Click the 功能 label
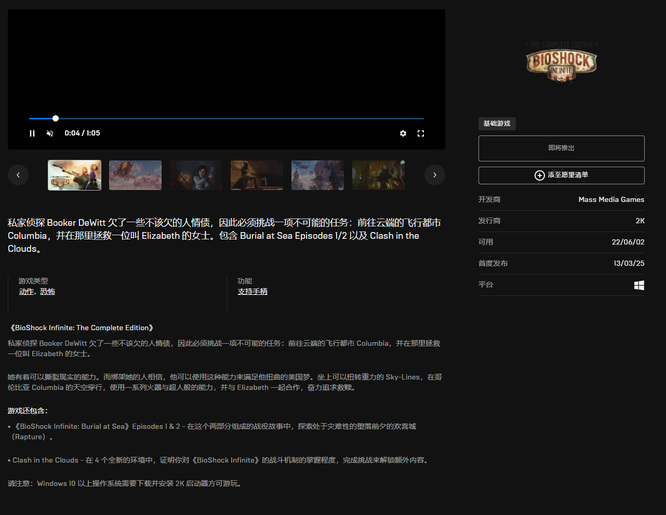The height and width of the screenshot is (515, 666). [x=245, y=281]
